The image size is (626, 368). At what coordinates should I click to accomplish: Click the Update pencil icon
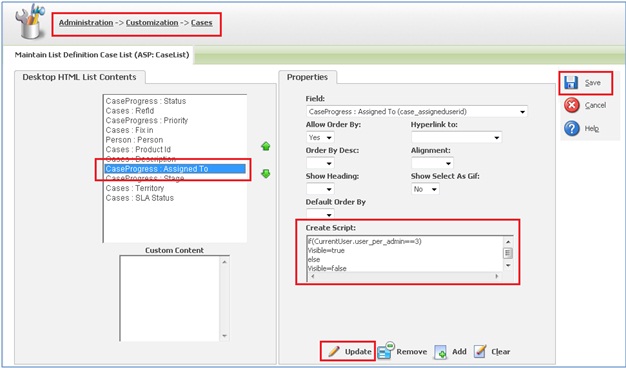click(x=333, y=352)
